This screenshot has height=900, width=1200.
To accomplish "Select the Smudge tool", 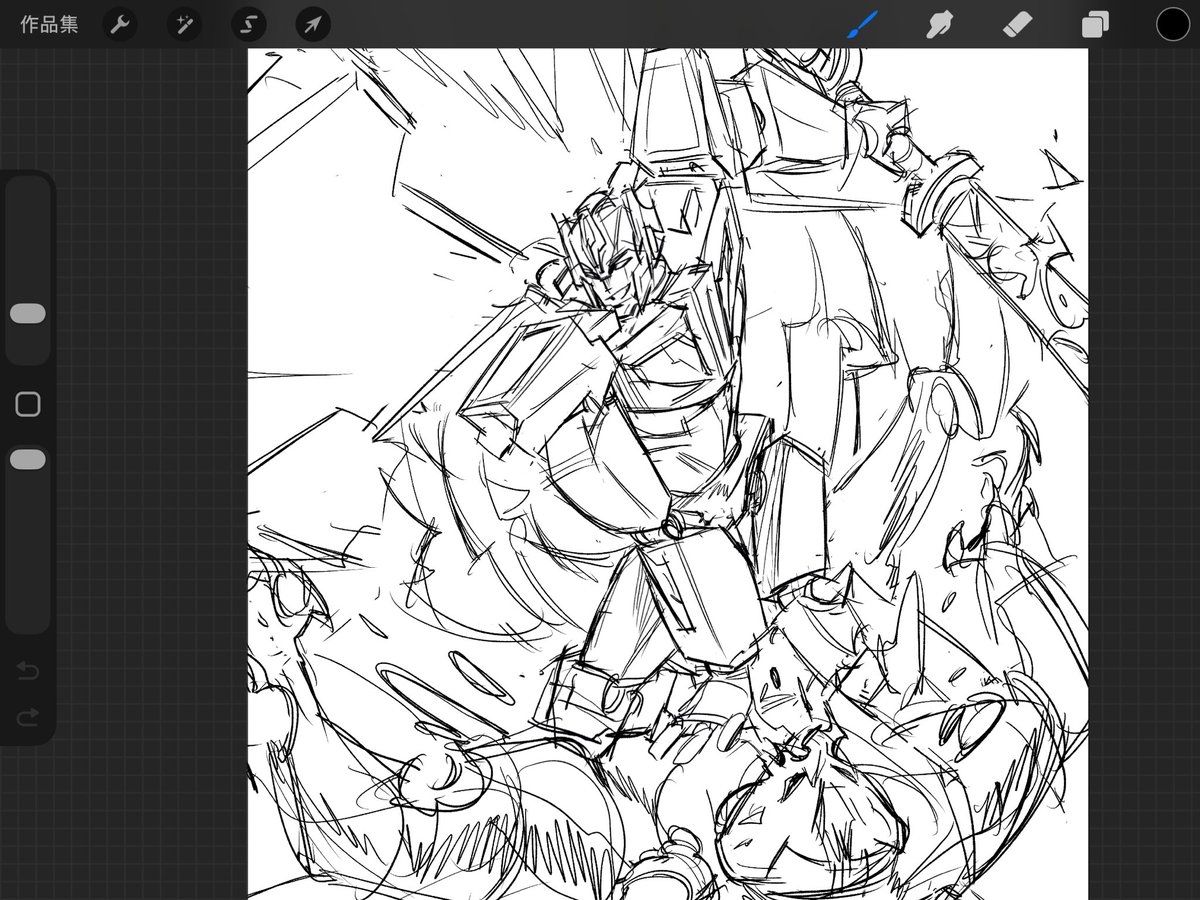I will tap(939, 24).
